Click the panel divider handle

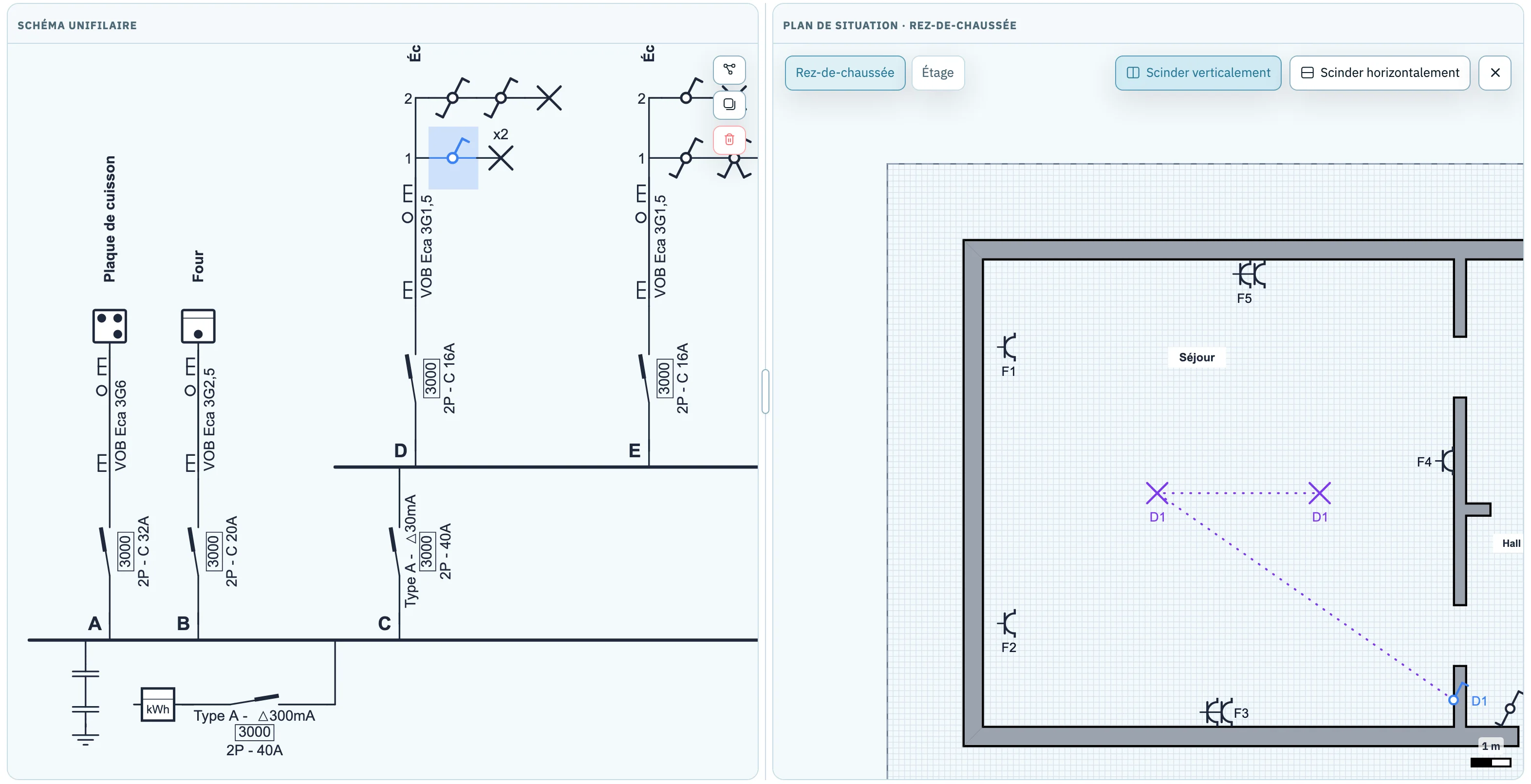tap(765, 391)
